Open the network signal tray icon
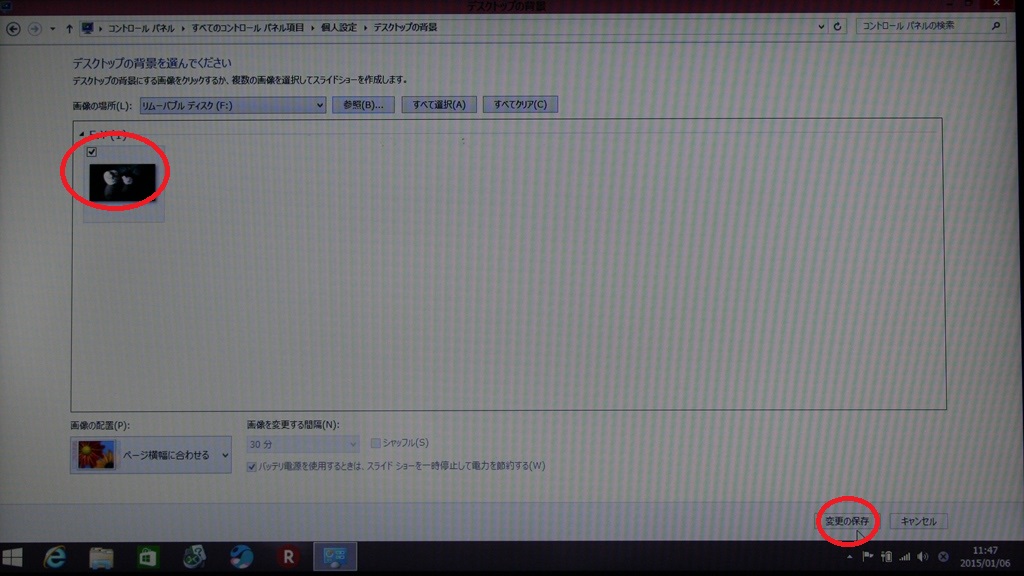Screen dimensions: 1024x576 click(904, 556)
